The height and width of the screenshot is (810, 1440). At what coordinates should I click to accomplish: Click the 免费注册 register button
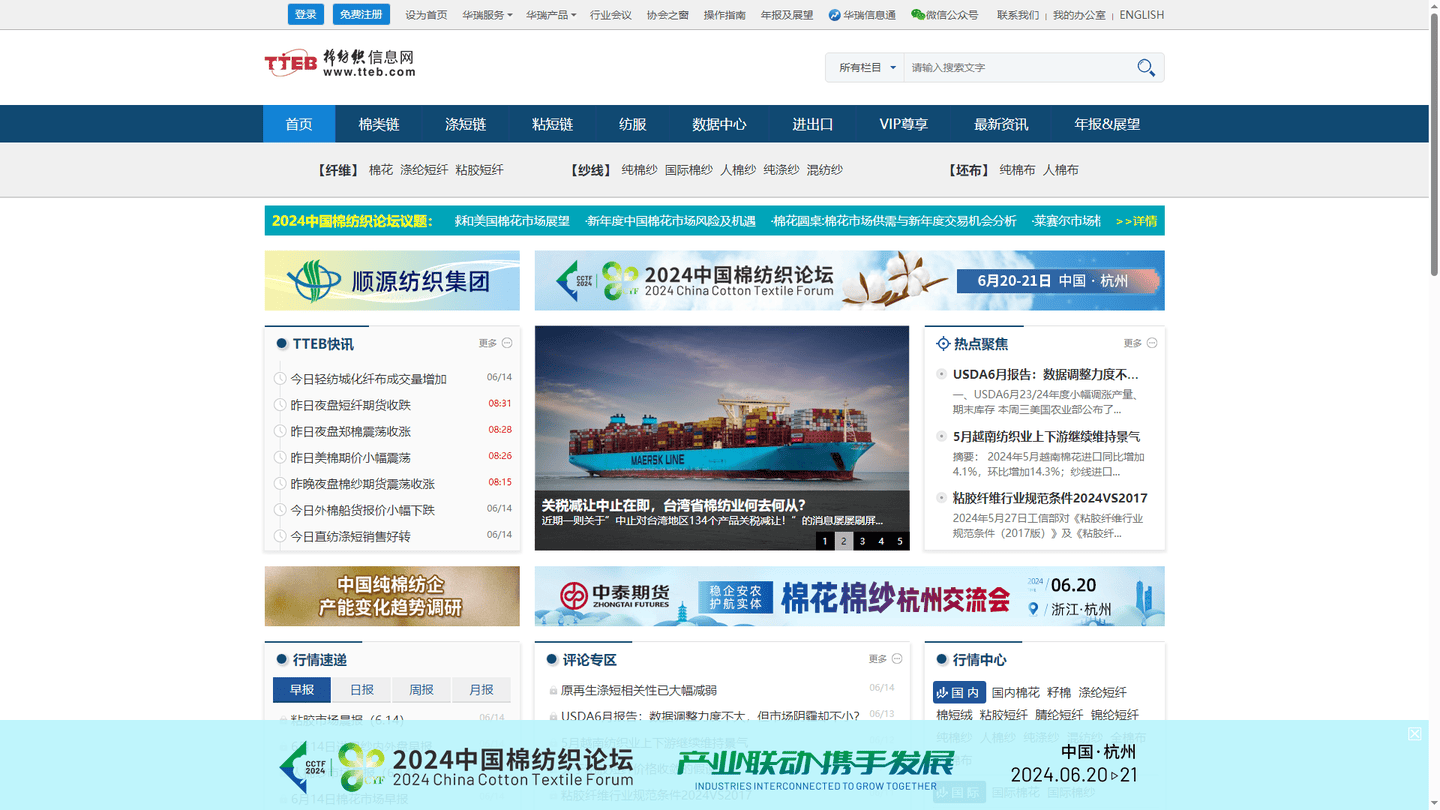tap(361, 14)
